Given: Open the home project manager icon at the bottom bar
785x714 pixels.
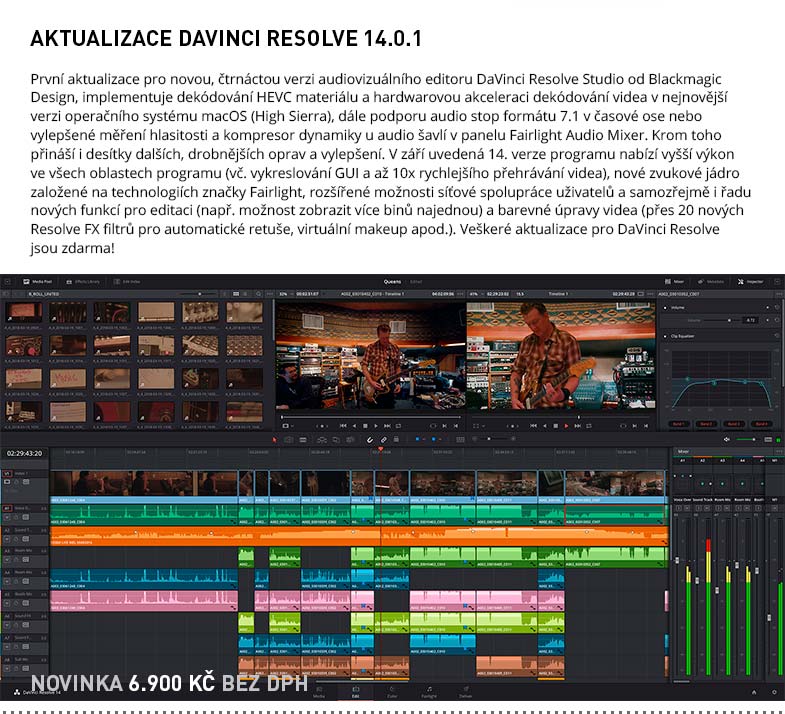Looking at the screenshot, I should (x=754, y=692).
